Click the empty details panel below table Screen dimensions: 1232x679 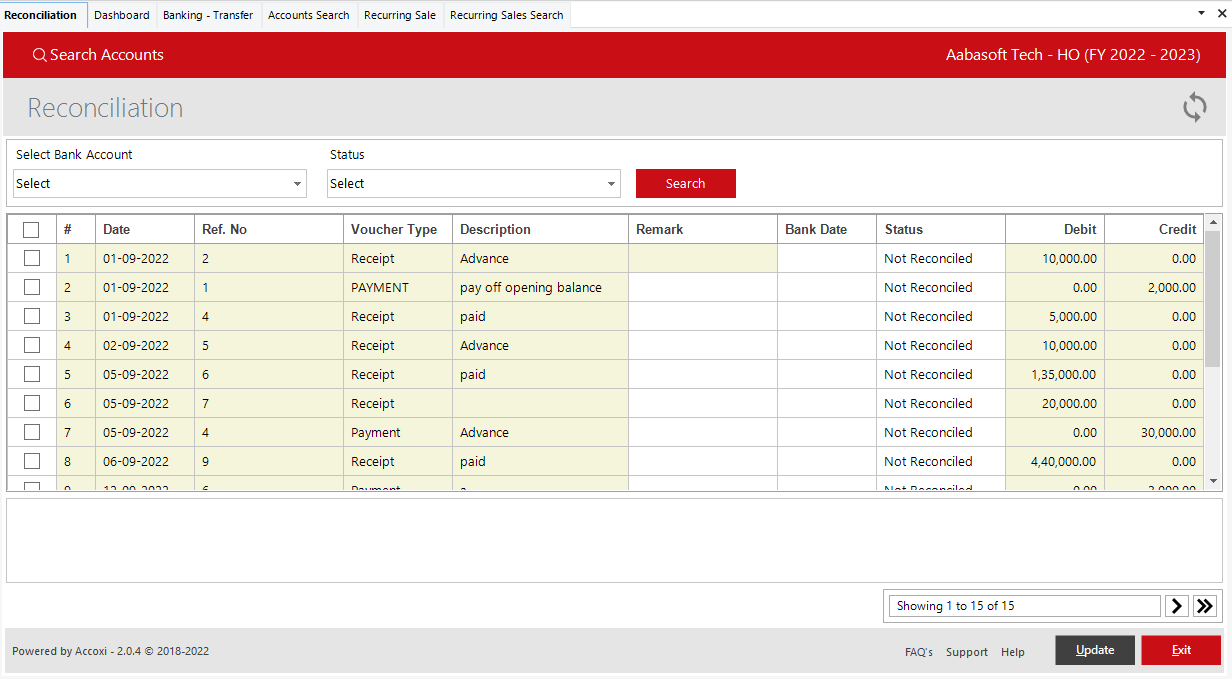click(x=614, y=540)
